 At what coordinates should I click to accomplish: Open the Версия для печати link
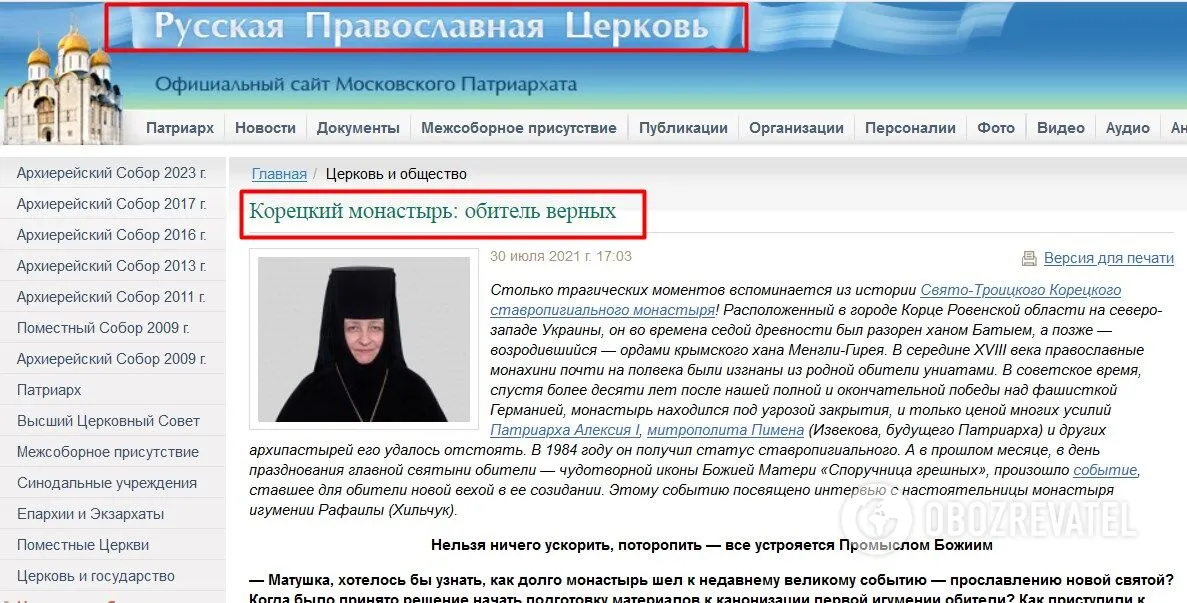1108,258
